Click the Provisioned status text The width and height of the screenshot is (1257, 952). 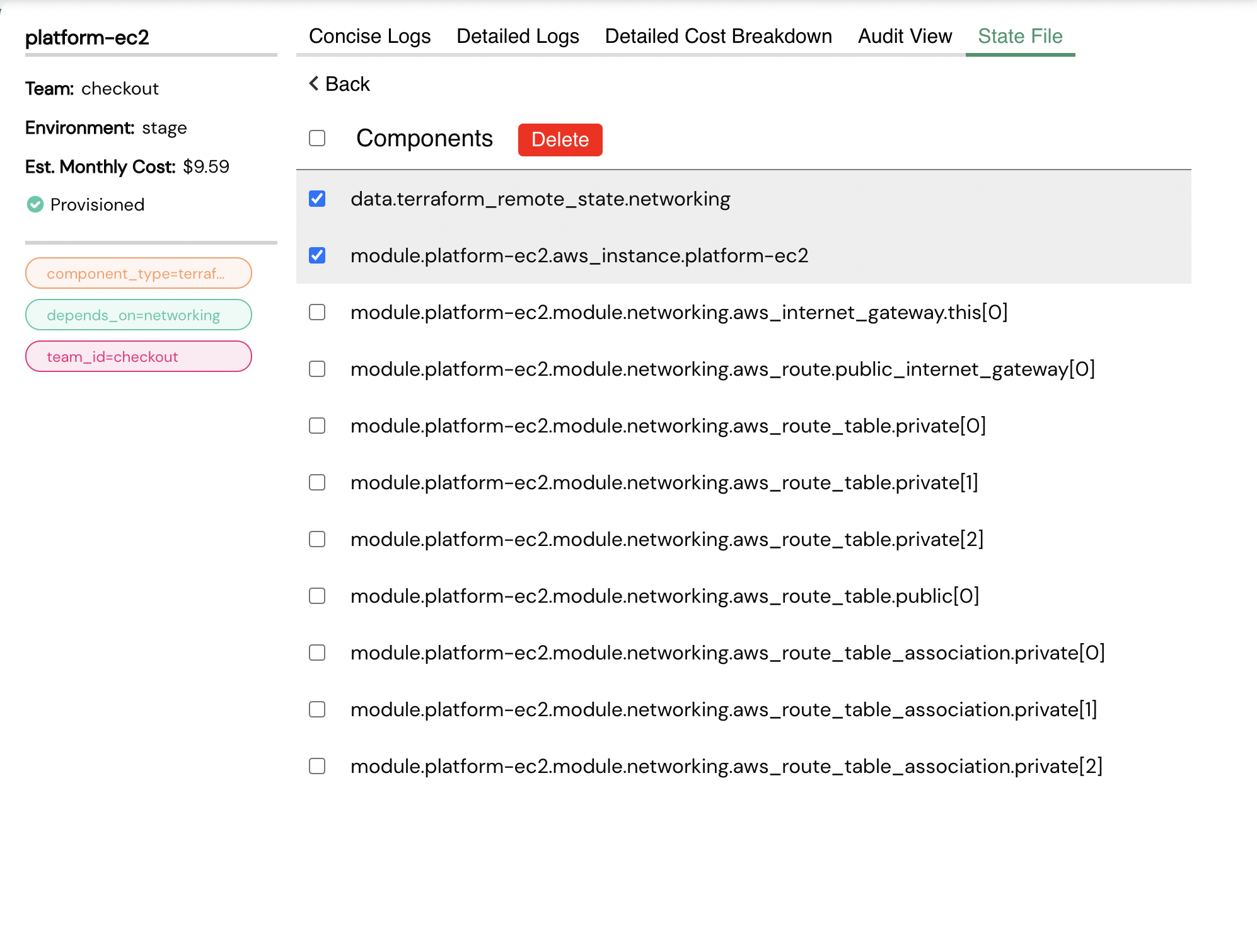point(97,204)
